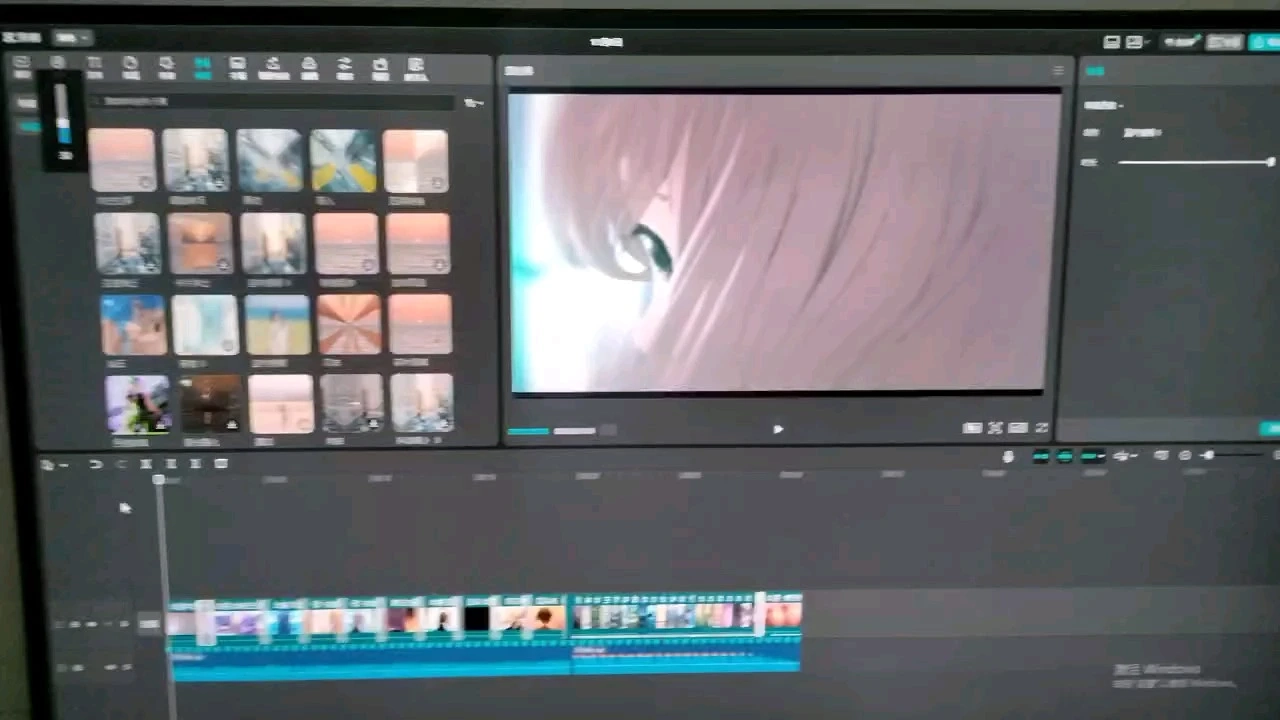The height and width of the screenshot is (720, 1280).
Task: Click the slider track in the right properties panel
Action: [x=1194, y=162]
